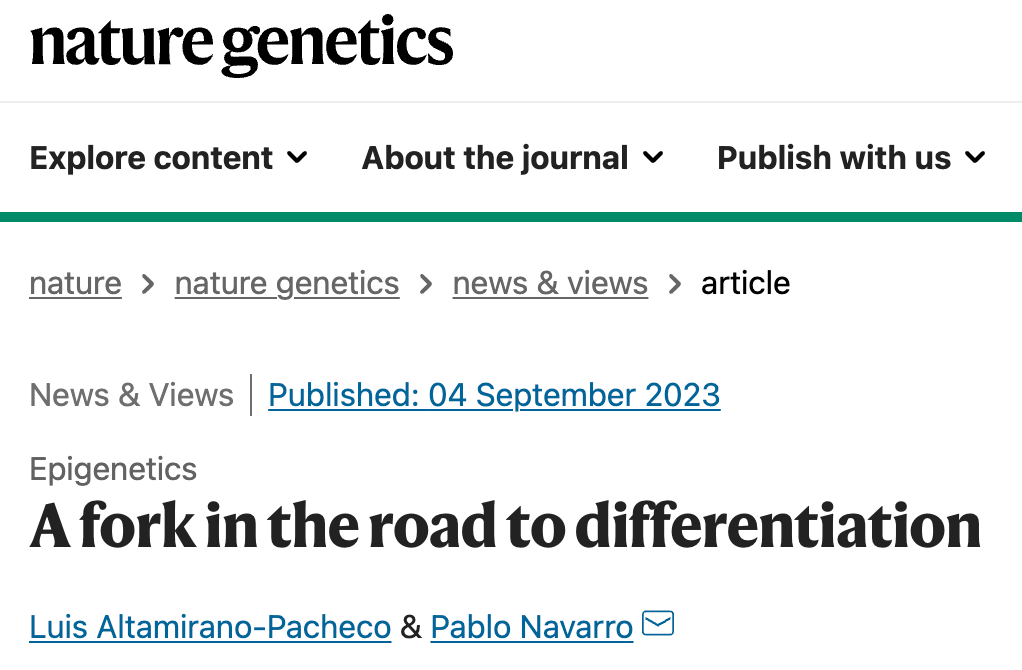This screenshot has height=670, width=1022.
Task: Click the envelope icon beside Pablo Navarro
Action: coord(658,625)
